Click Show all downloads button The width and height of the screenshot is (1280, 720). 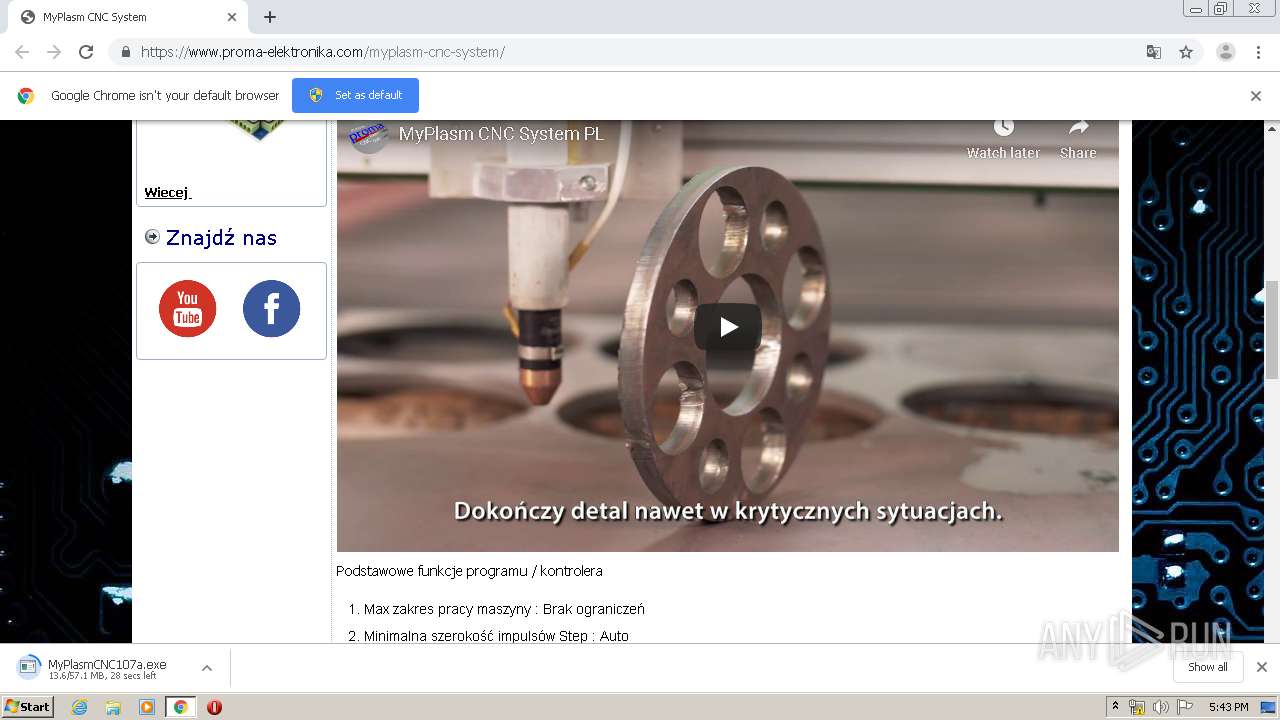click(x=1208, y=667)
